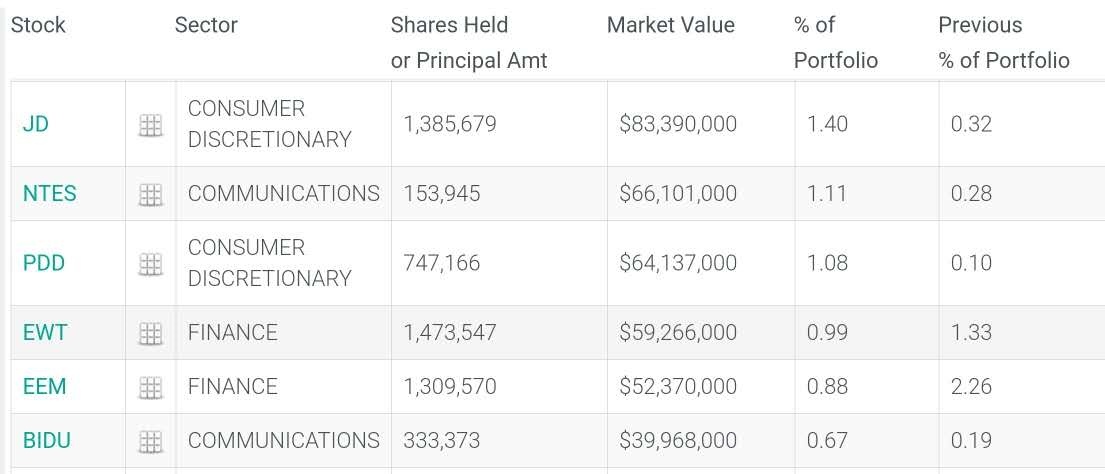
Task: Open the grid icon beside JD
Action: [150, 125]
